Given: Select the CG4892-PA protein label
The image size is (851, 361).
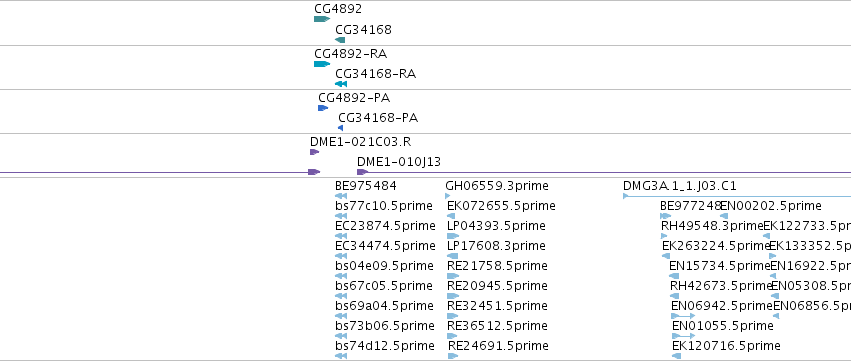Looking at the screenshot, I should (354, 98).
